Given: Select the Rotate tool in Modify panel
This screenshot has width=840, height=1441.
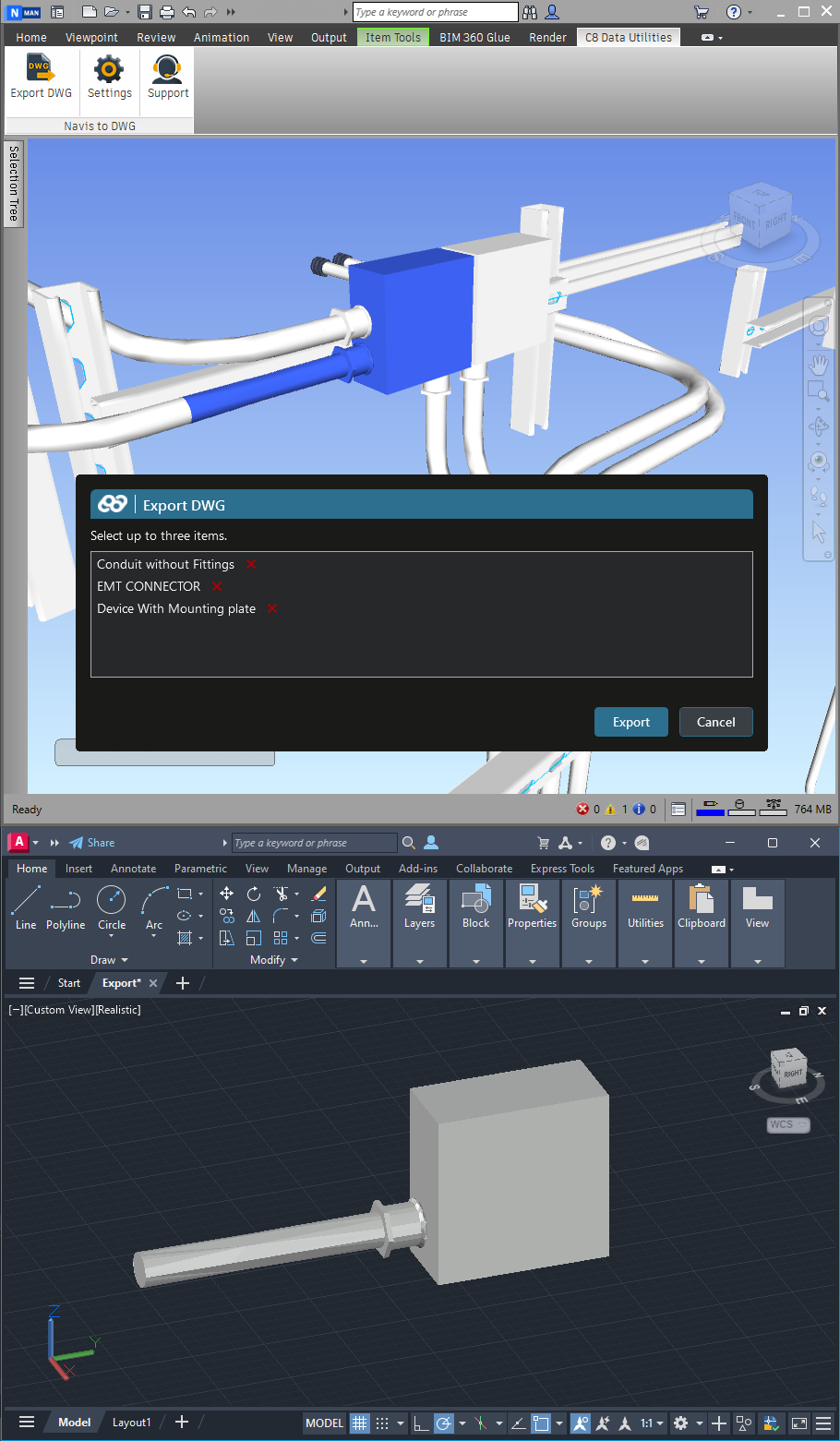Looking at the screenshot, I should coord(254,894).
